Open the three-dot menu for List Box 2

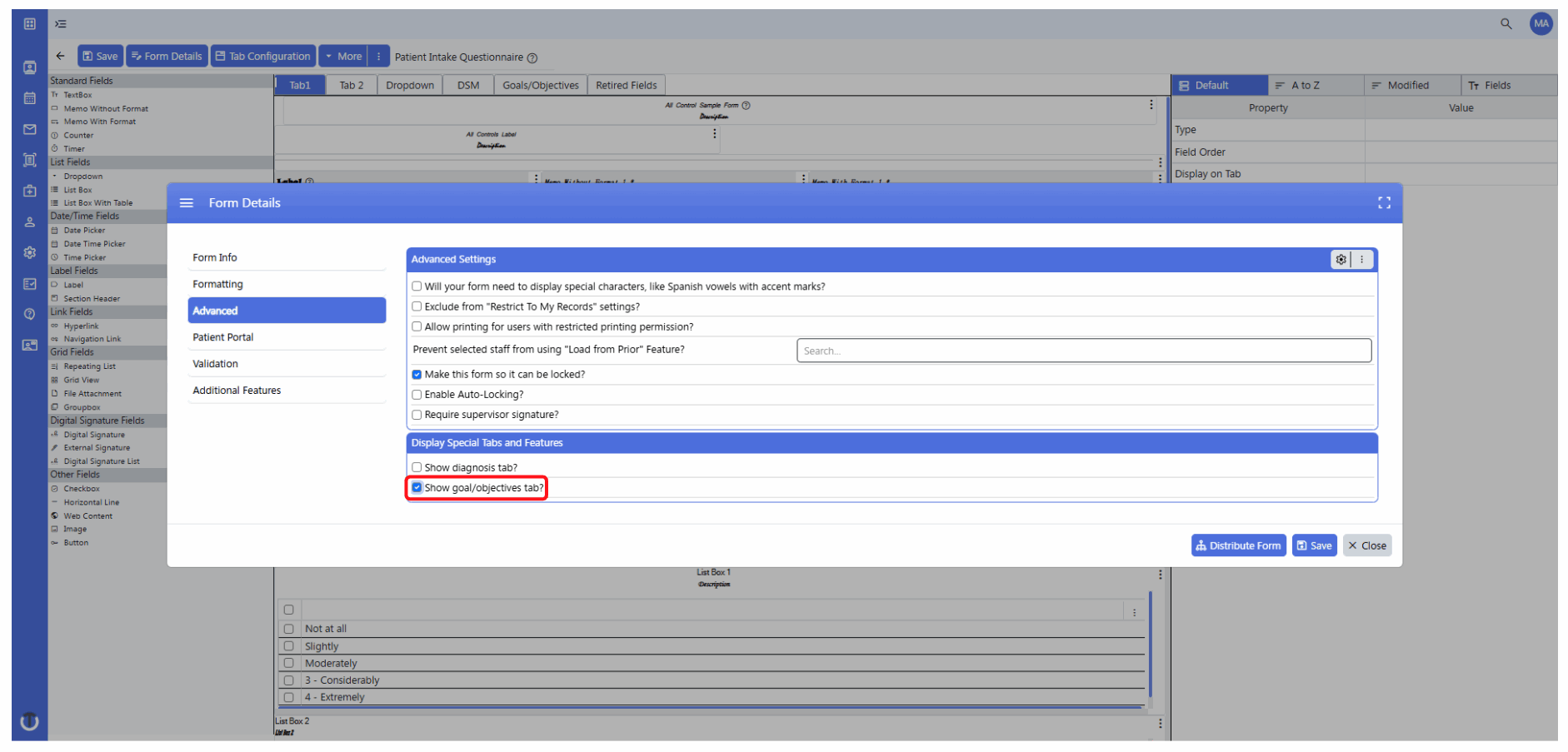(1160, 724)
